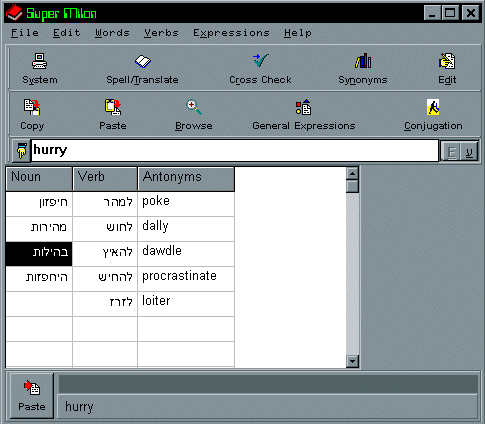Click the Super Milon red book title icon
This screenshot has height=424, width=485.
click(14, 13)
